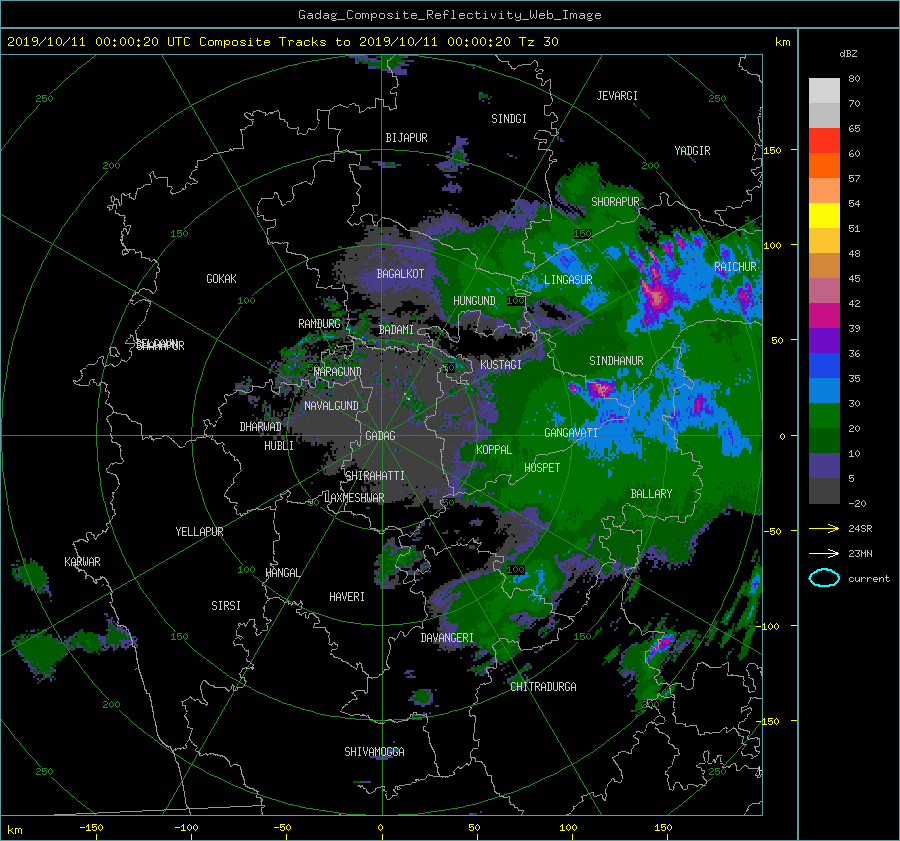
Task: Select the DHARWAD label
Action: [260, 427]
